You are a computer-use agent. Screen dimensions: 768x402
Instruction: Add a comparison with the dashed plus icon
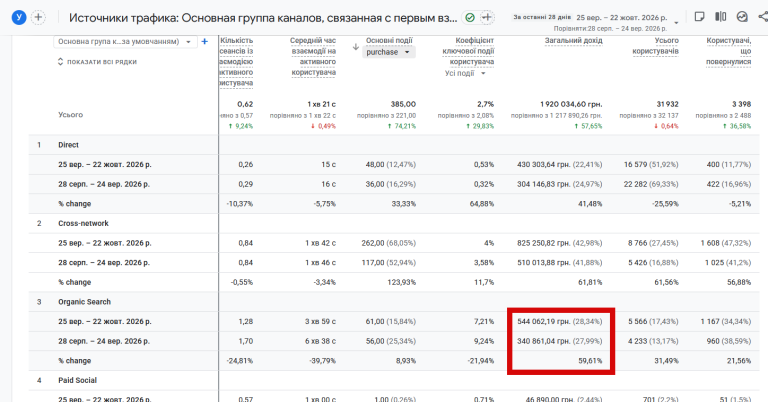(38, 18)
